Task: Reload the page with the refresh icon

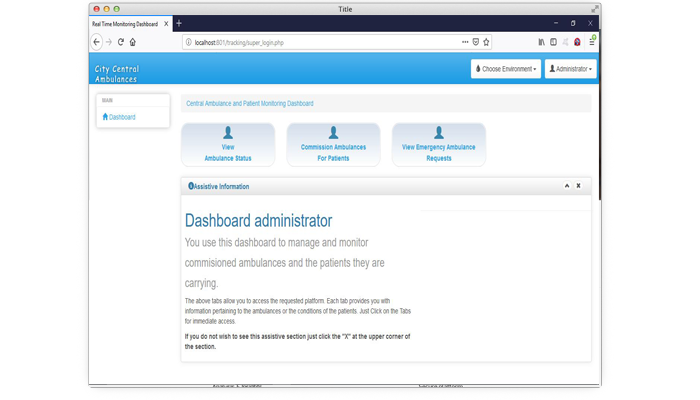Action: [x=121, y=42]
